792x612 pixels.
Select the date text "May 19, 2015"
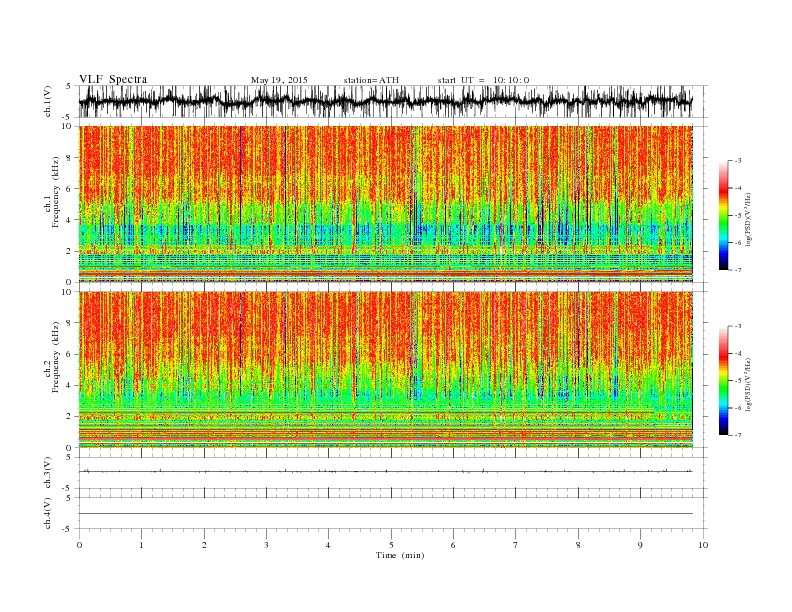tap(279, 80)
